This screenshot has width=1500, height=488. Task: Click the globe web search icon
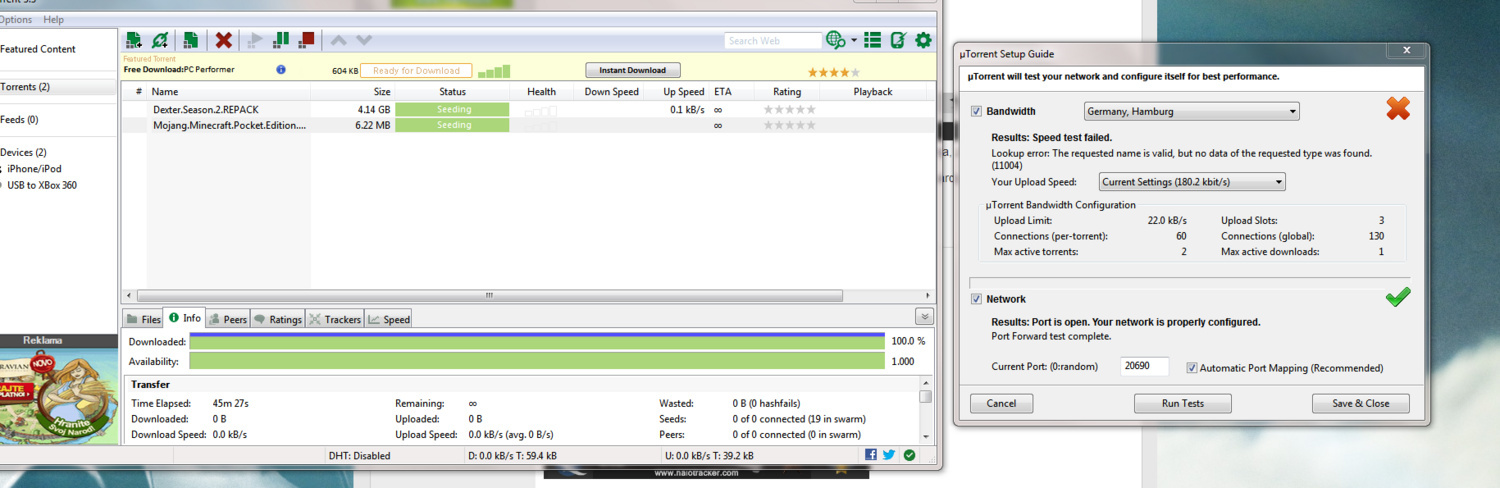(836, 40)
